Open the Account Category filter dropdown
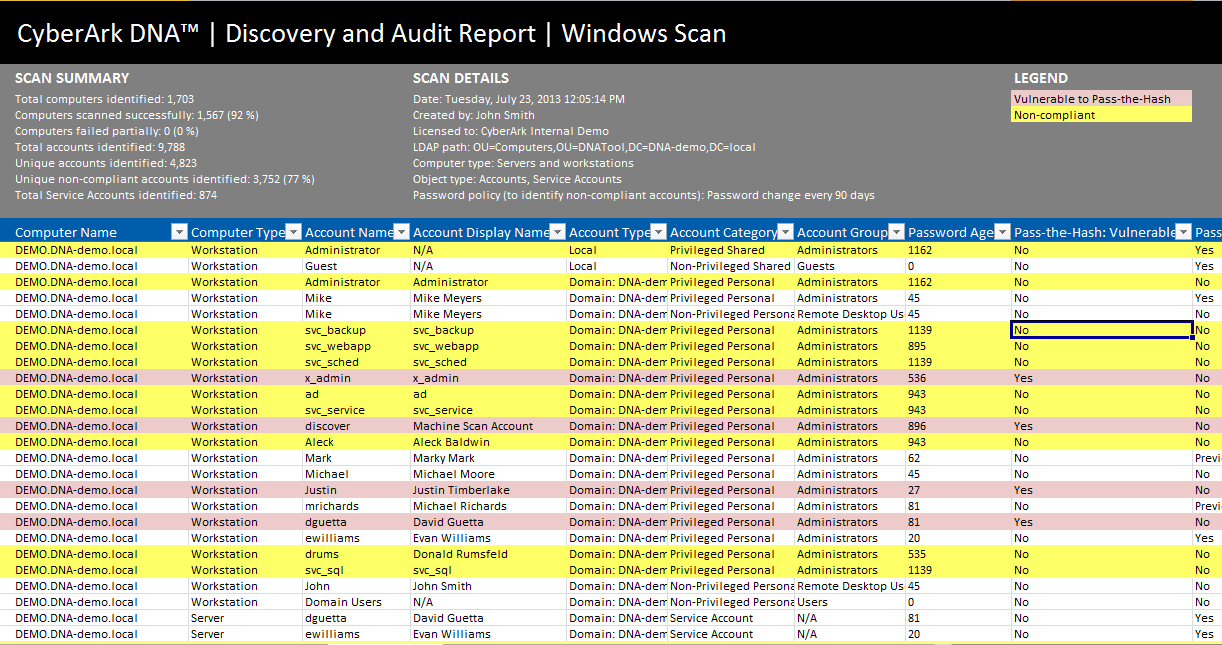 785,232
